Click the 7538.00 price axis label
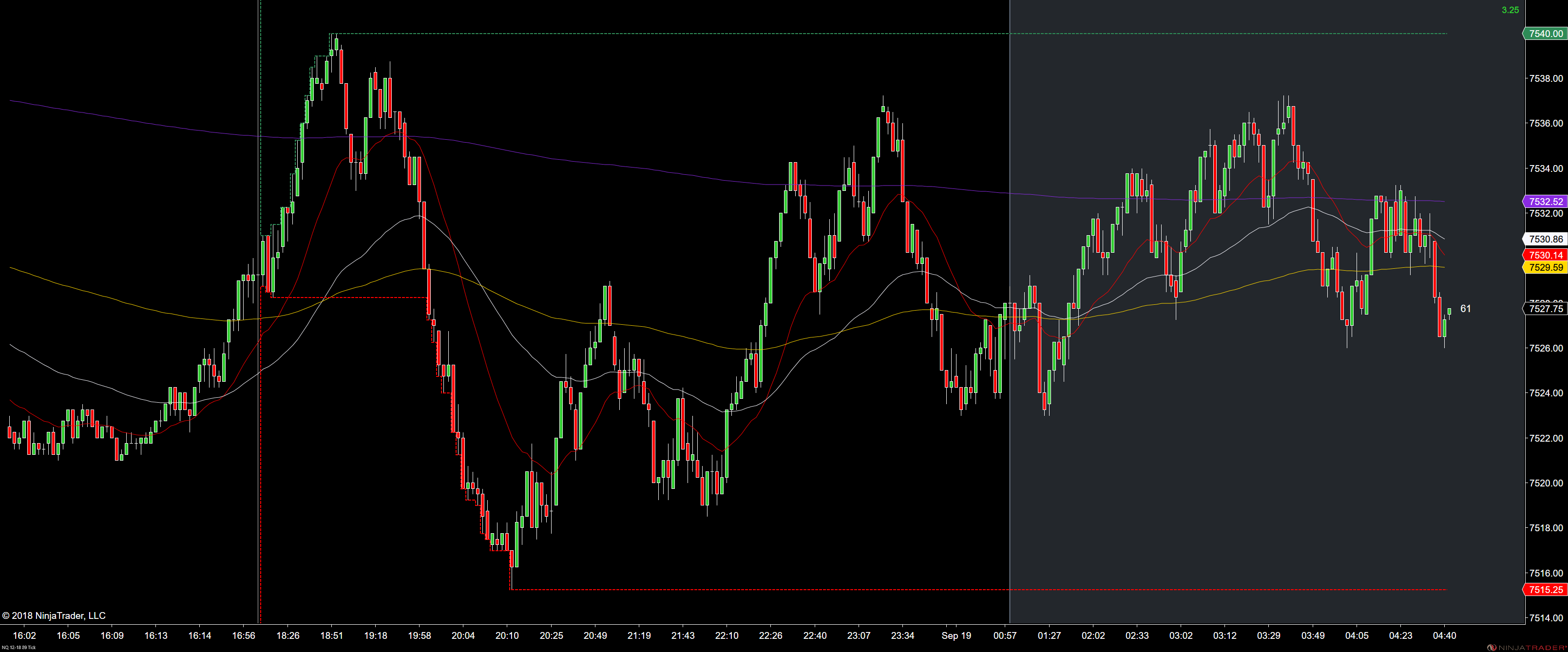This screenshot has width=1568, height=652. coord(1546,78)
